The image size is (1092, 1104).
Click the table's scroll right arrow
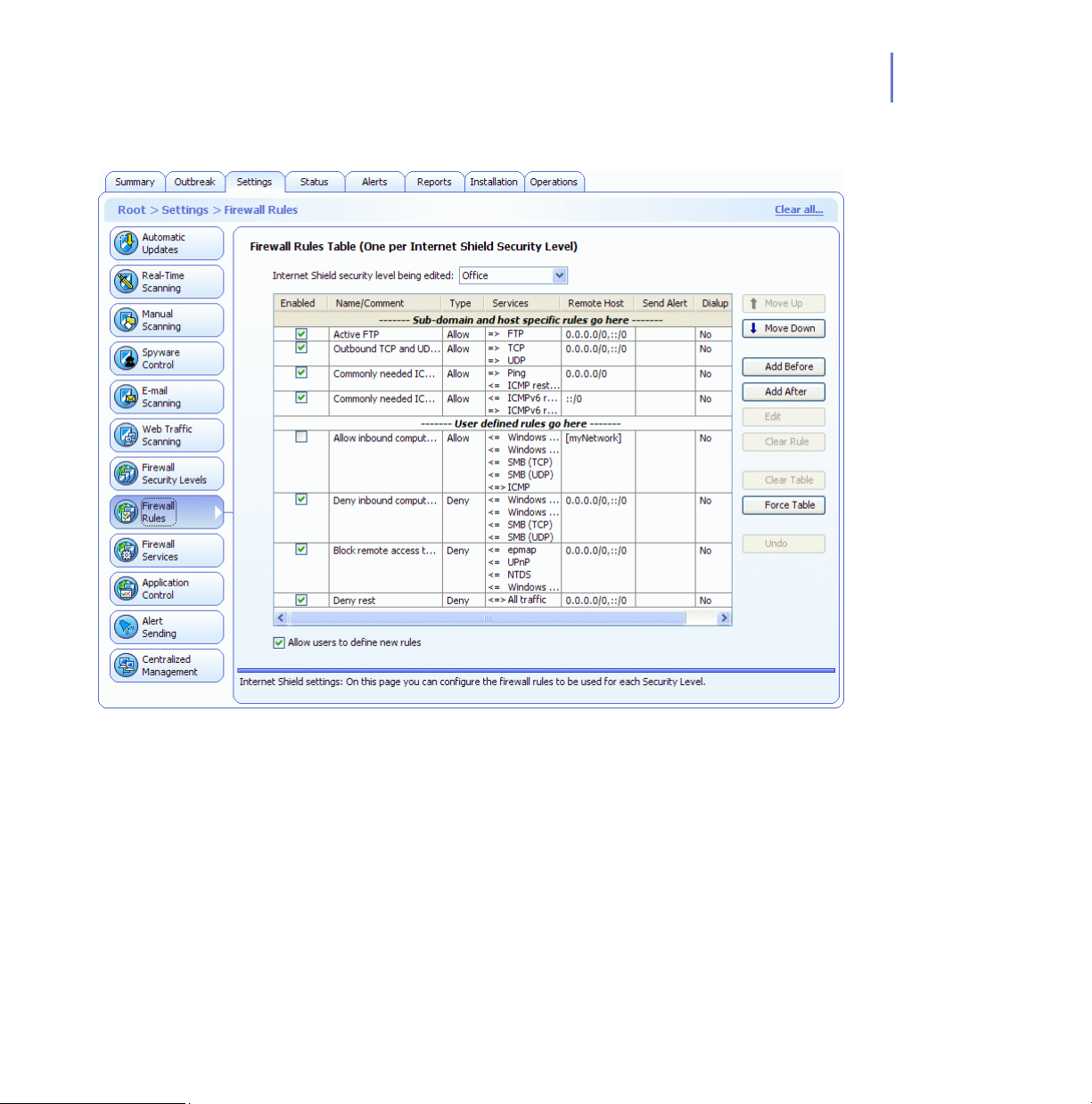[x=724, y=617]
